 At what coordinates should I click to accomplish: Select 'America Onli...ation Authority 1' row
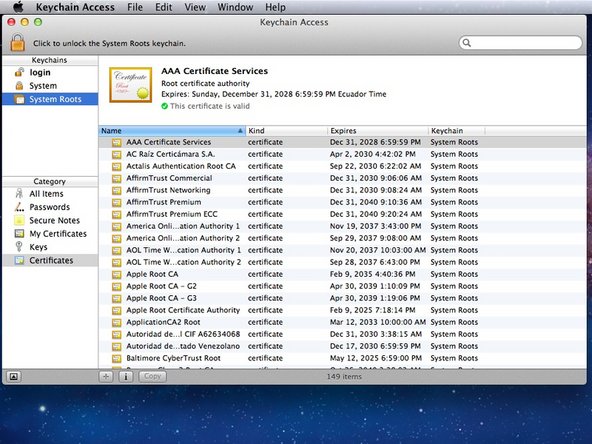(342, 226)
